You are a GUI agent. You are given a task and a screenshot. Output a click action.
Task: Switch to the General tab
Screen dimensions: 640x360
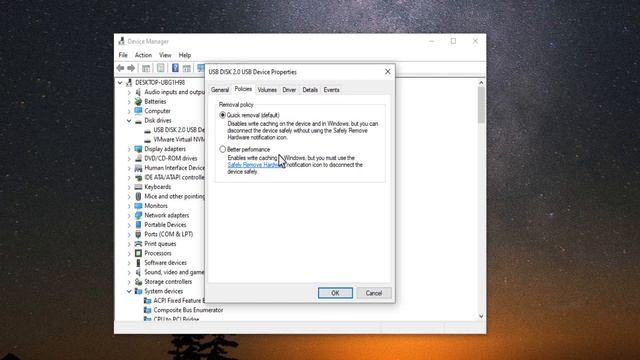coord(220,90)
